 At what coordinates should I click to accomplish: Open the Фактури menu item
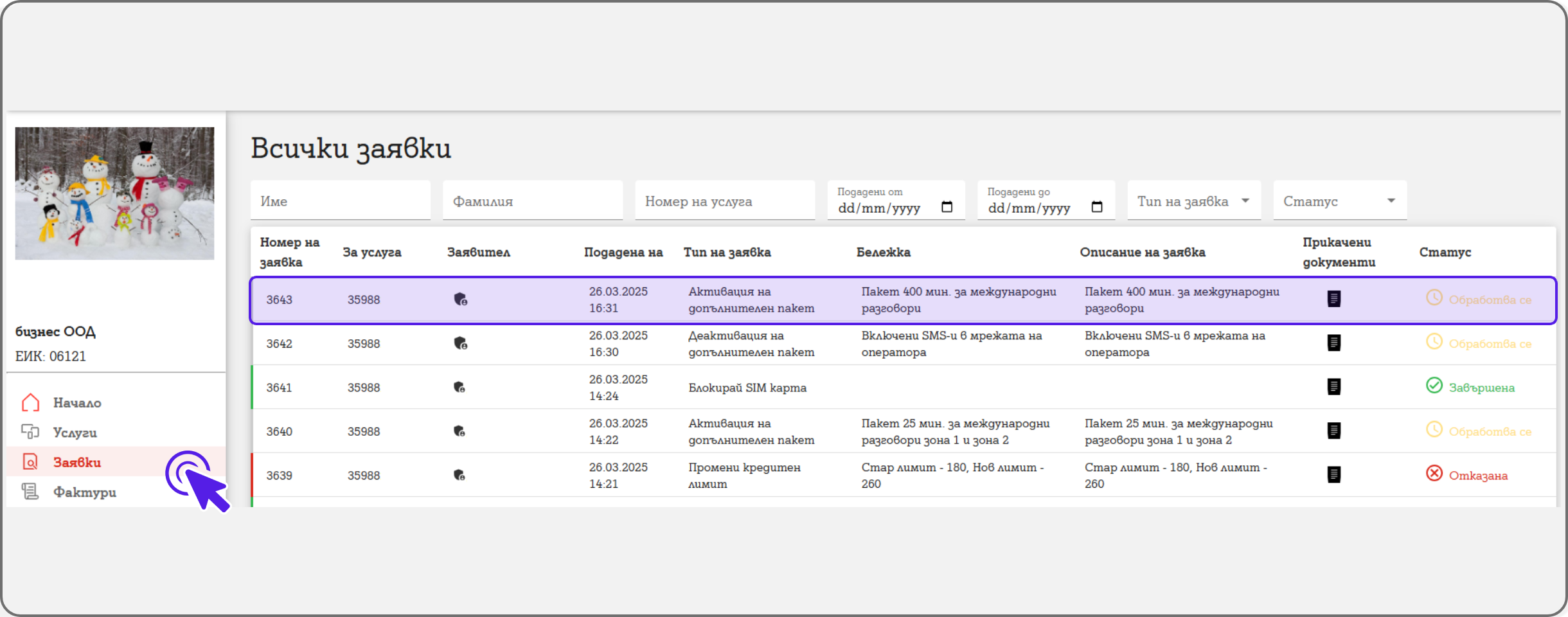point(85,492)
